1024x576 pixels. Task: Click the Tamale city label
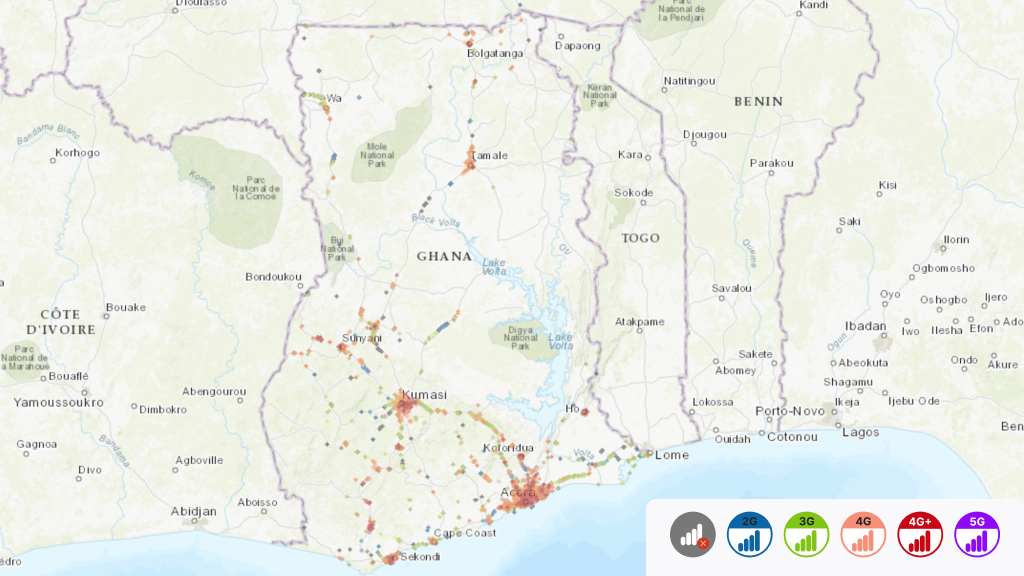tap(489, 155)
